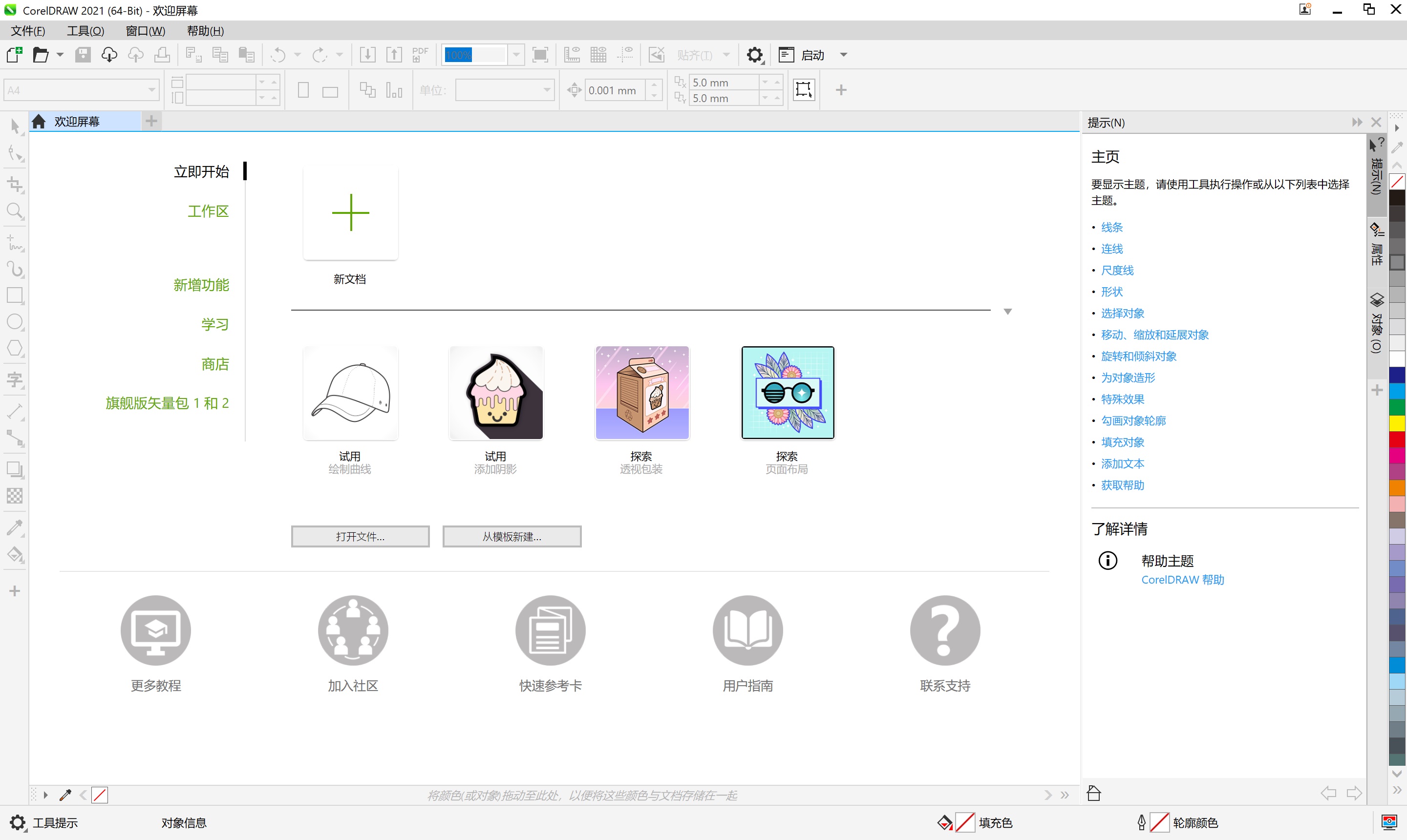Switch to 工作区 section
This screenshot has height=840, width=1407.
coord(208,211)
